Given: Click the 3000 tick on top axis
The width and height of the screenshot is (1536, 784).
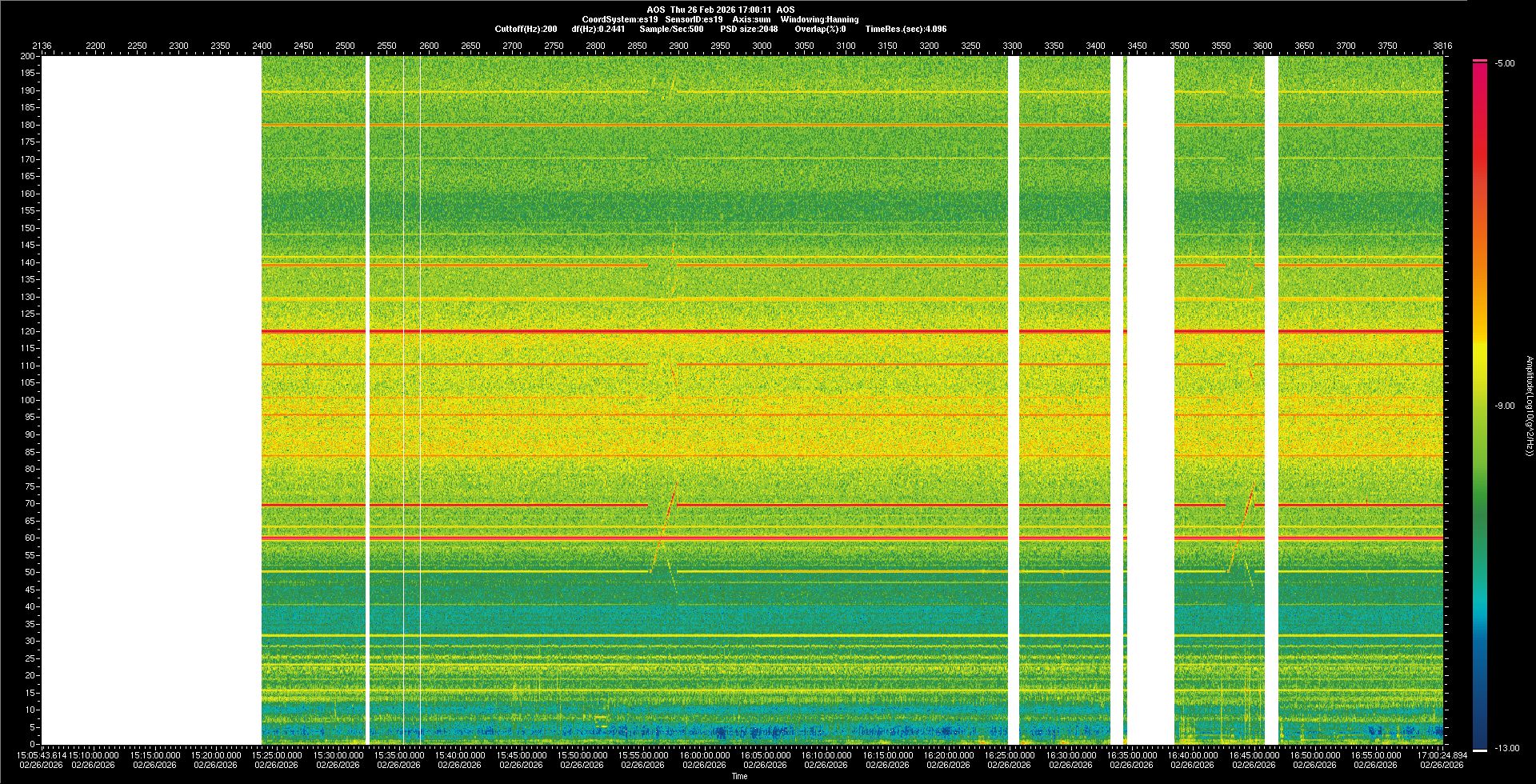Looking at the screenshot, I should point(762,46).
